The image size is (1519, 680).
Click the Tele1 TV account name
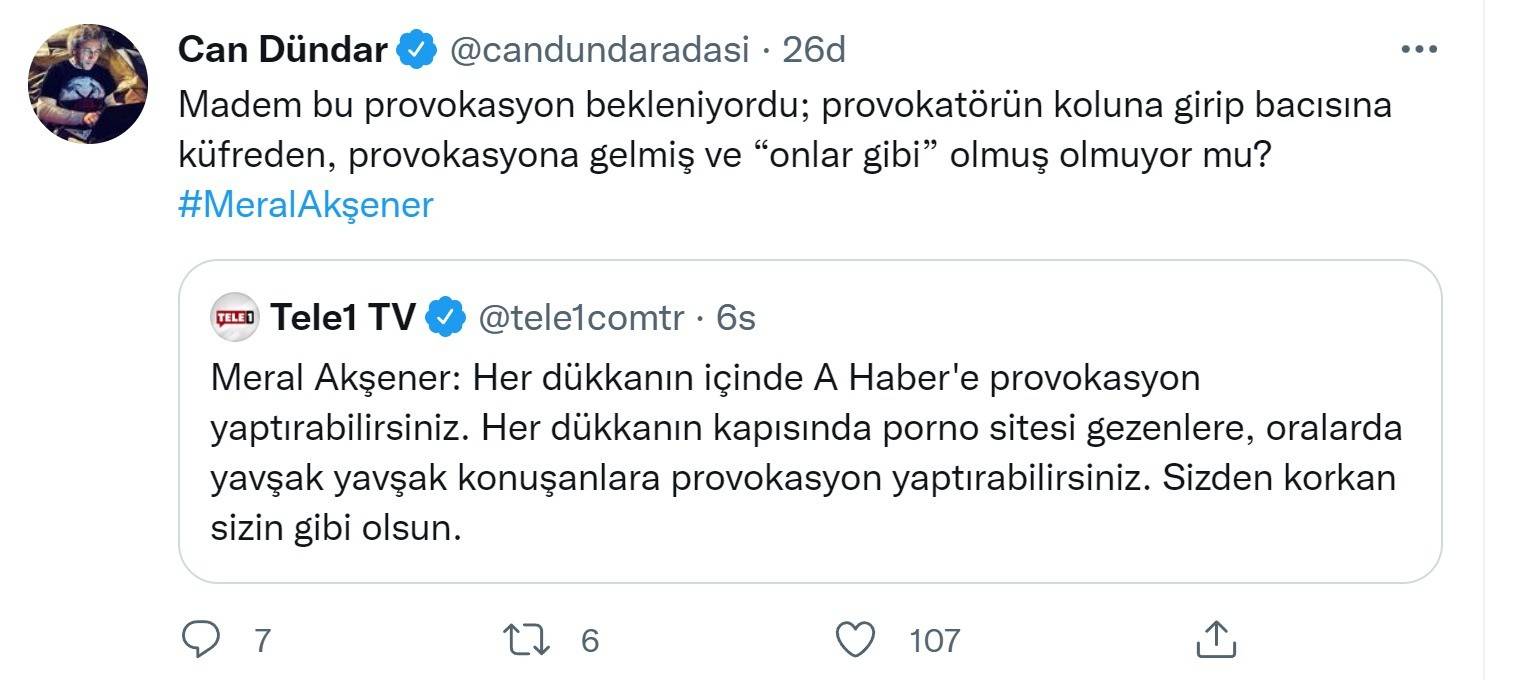tap(343, 318)
